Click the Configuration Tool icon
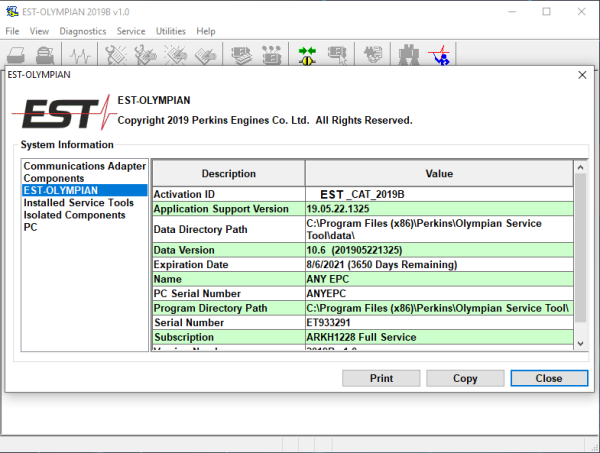This screenshot has width=600, height=453. (x=272, y=55)
